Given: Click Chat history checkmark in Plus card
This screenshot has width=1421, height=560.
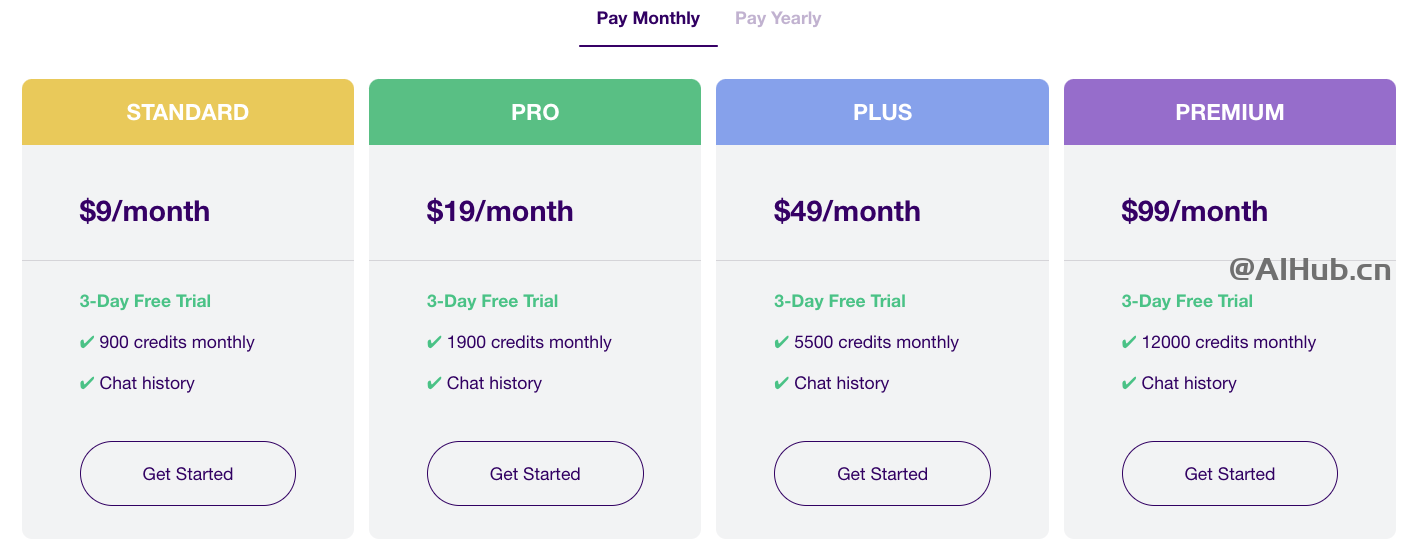Looking at the screenshot, I should coord(781,384).
